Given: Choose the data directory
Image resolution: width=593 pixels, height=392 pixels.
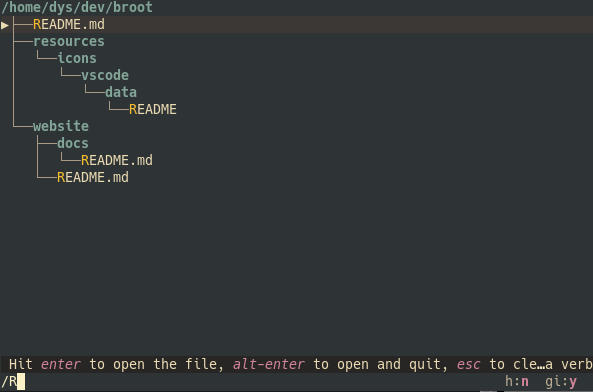Looking at the screenshot, I should coord(121,93).
